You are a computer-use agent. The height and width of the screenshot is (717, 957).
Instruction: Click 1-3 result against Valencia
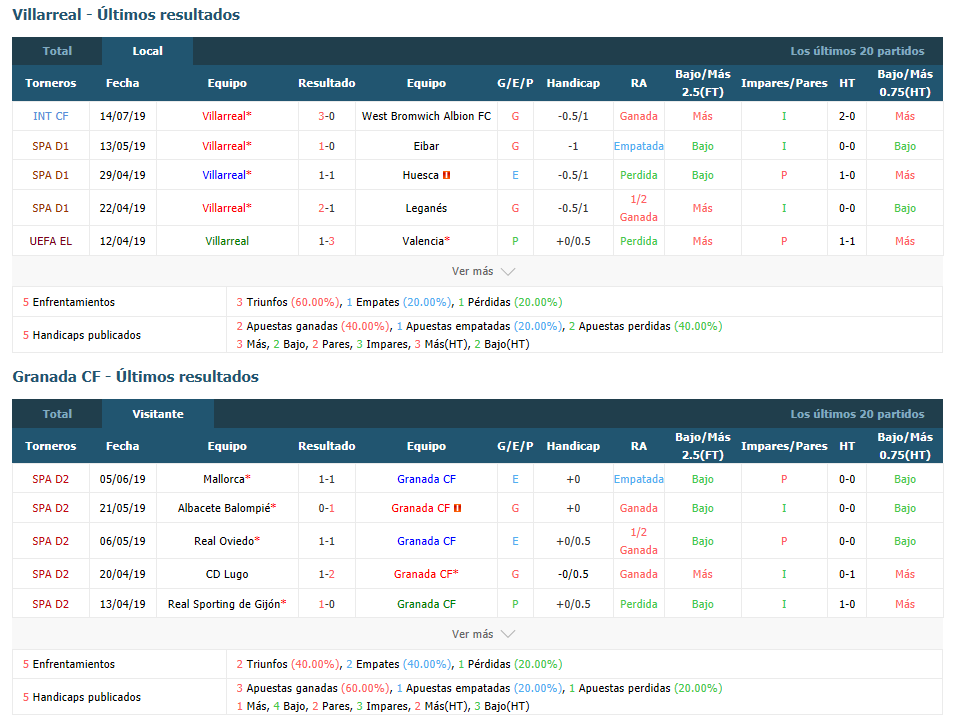coord(327,241)
